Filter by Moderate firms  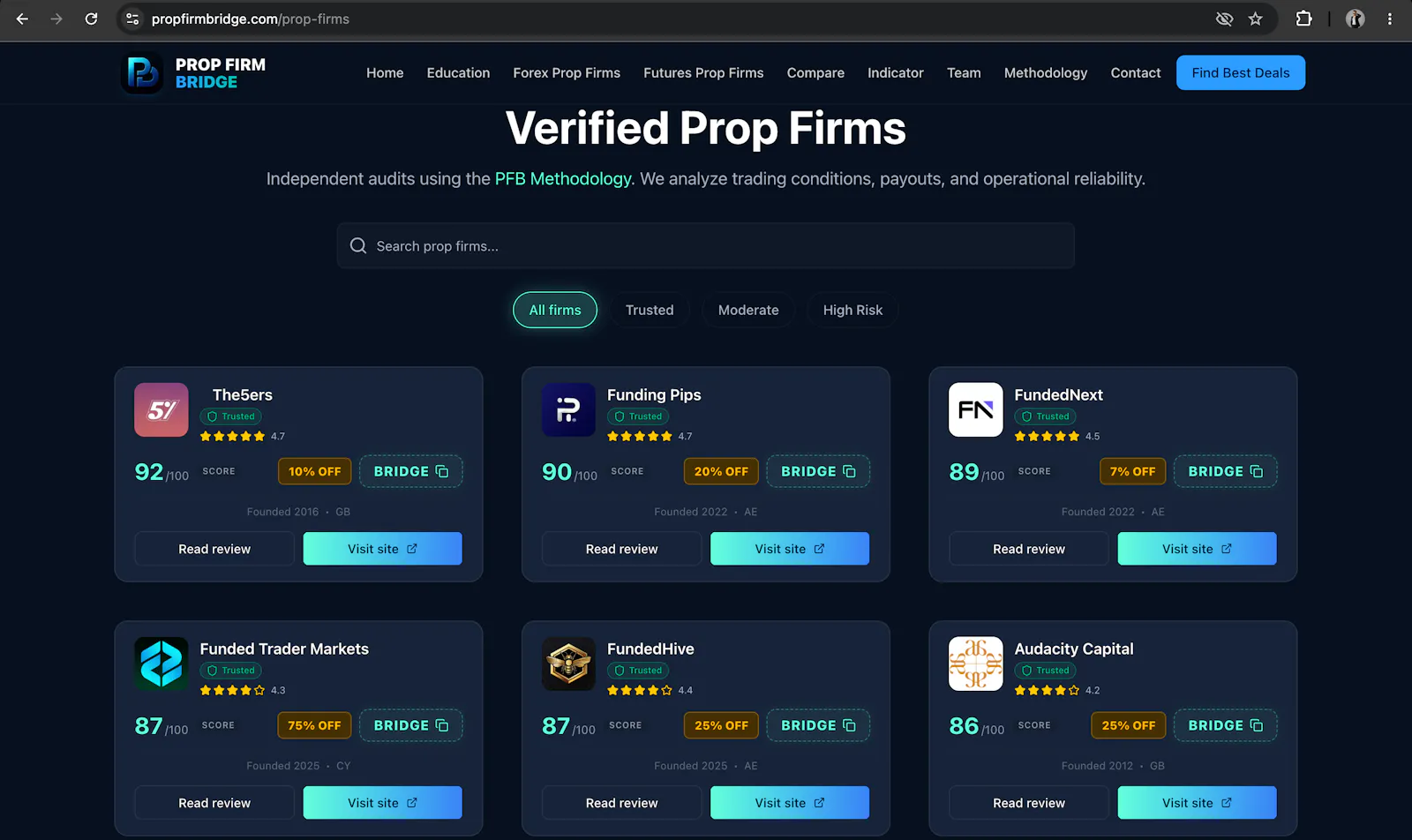pyautogui.click(x=748, y=310)
